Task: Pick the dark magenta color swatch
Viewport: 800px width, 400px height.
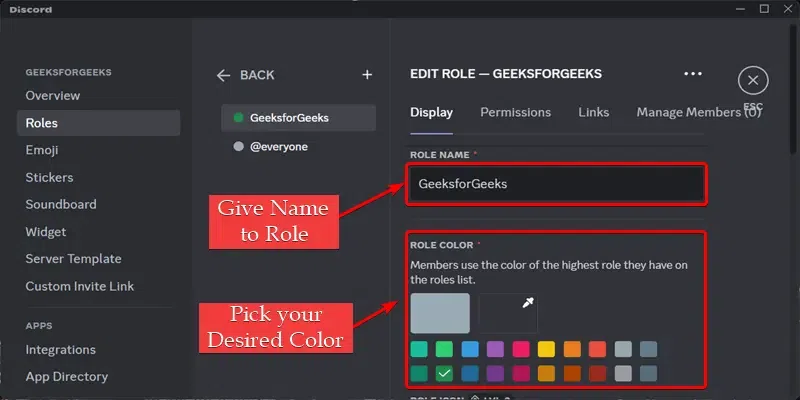Action: coord(521,373)
